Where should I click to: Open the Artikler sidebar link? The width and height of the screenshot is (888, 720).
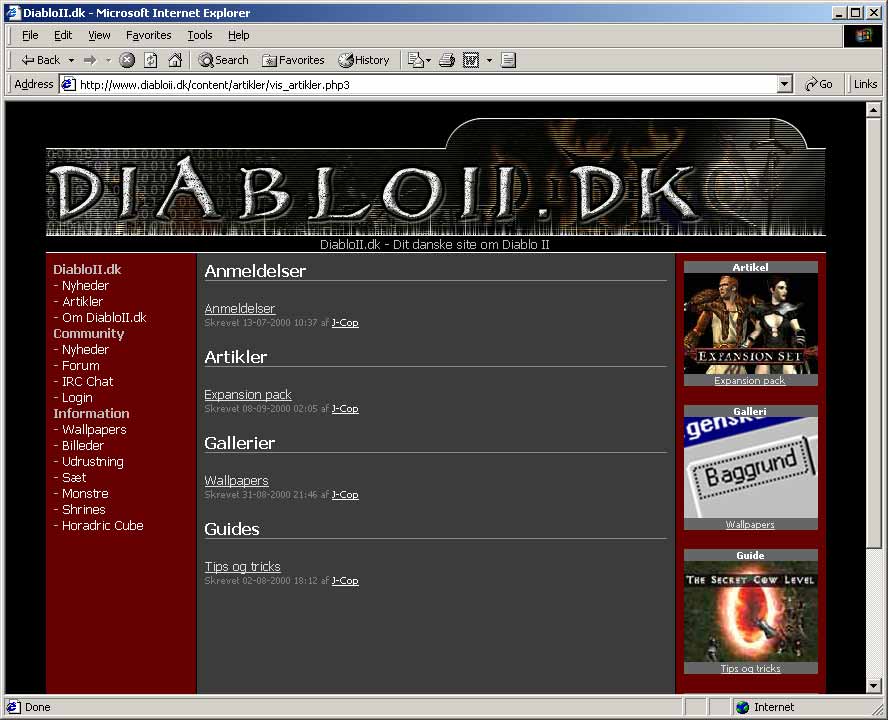click(83, 301)
